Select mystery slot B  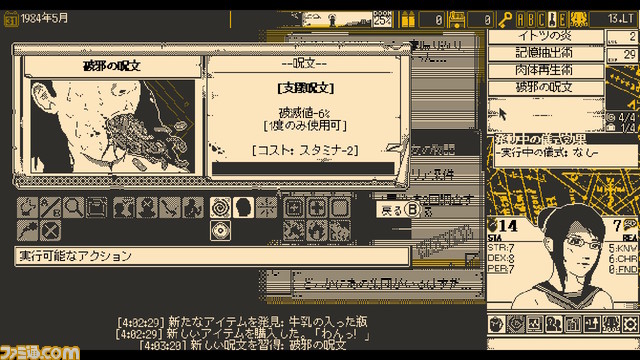tap(531, 19)
